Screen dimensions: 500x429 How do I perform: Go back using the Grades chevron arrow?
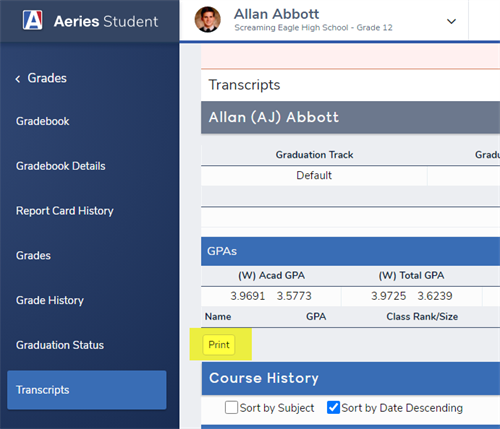click(18, 79)
